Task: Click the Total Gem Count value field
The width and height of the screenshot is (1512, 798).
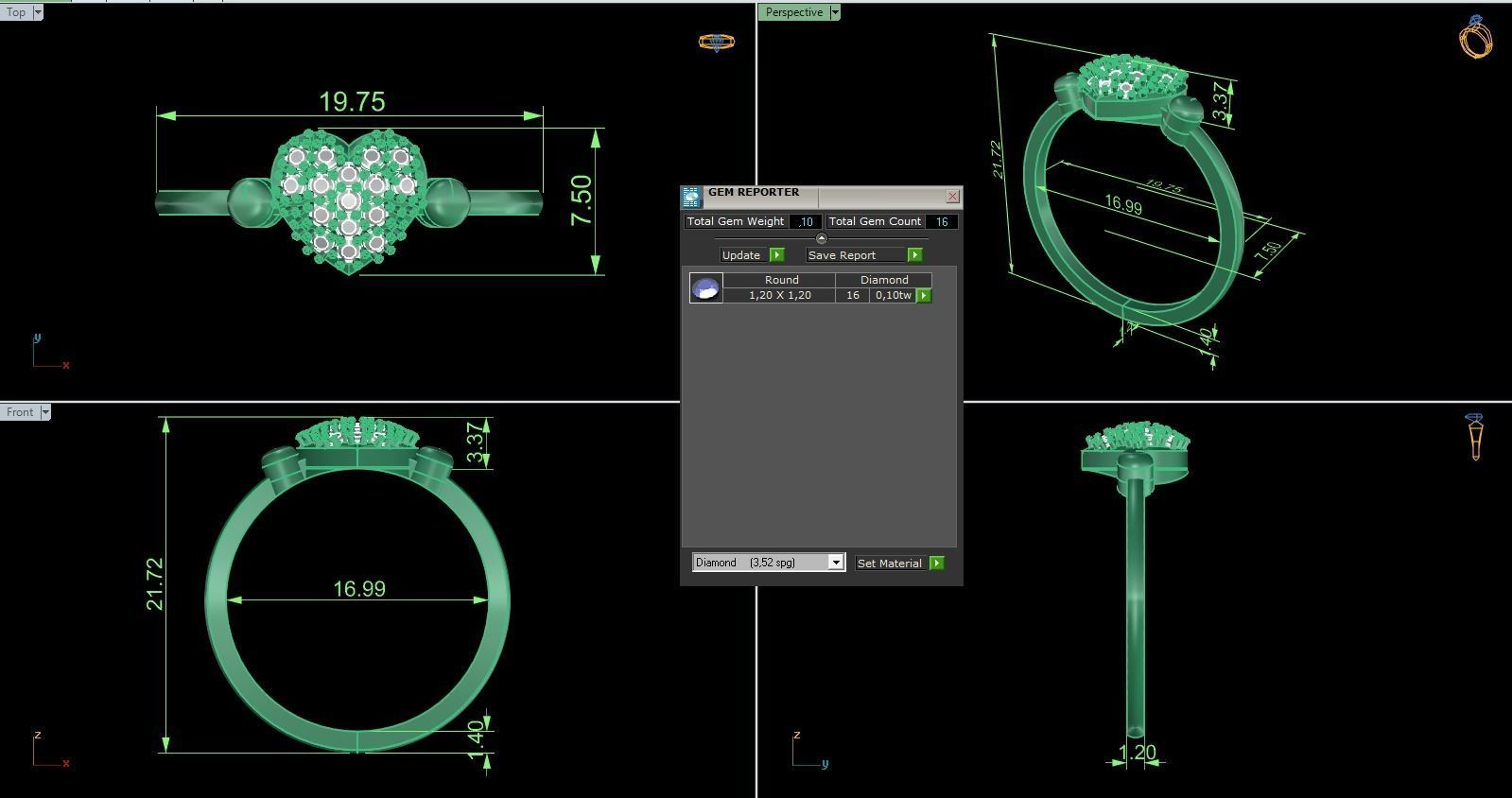Action: (942, 221)
